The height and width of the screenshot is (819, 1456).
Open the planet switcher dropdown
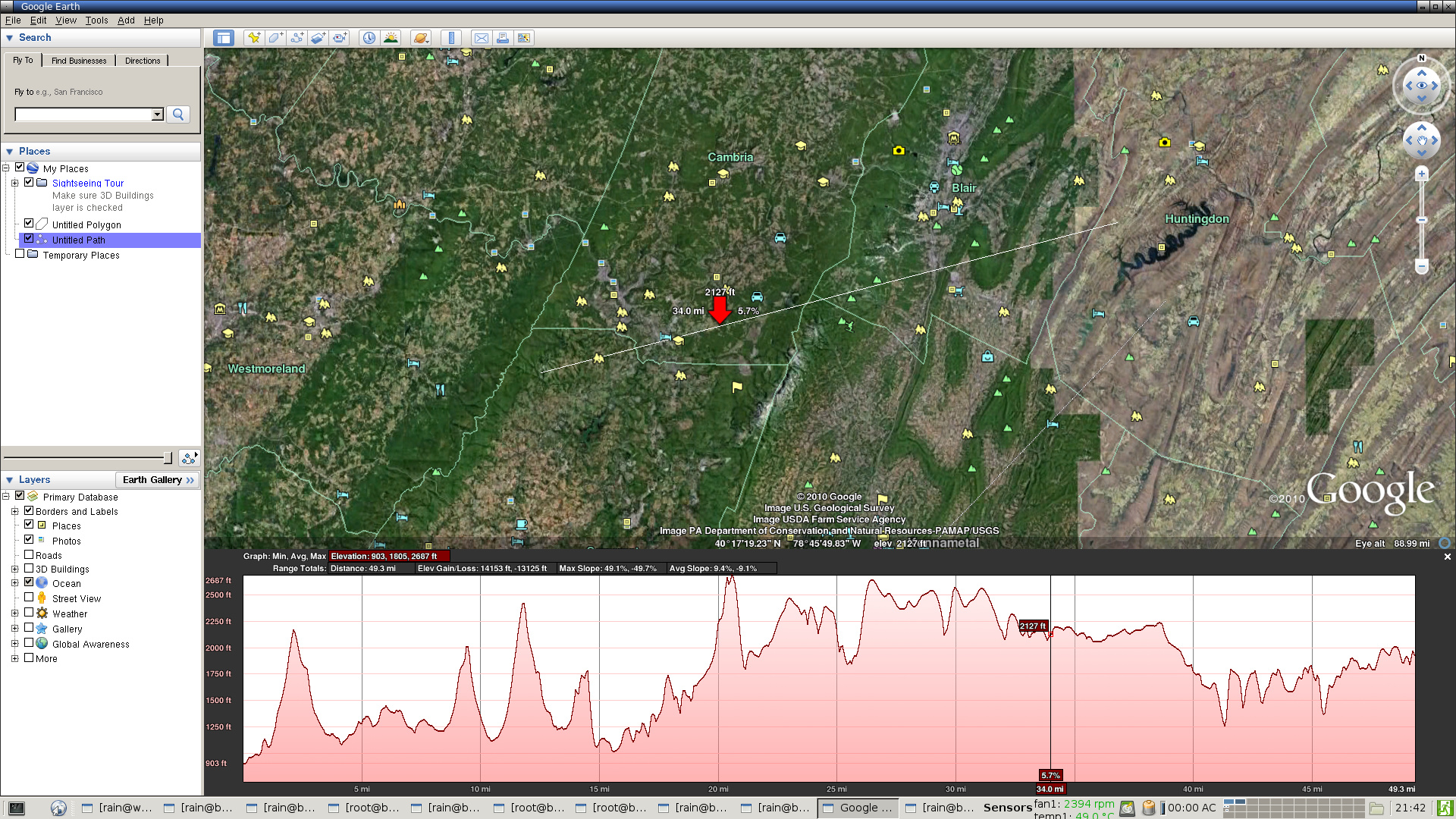point(421,38)
